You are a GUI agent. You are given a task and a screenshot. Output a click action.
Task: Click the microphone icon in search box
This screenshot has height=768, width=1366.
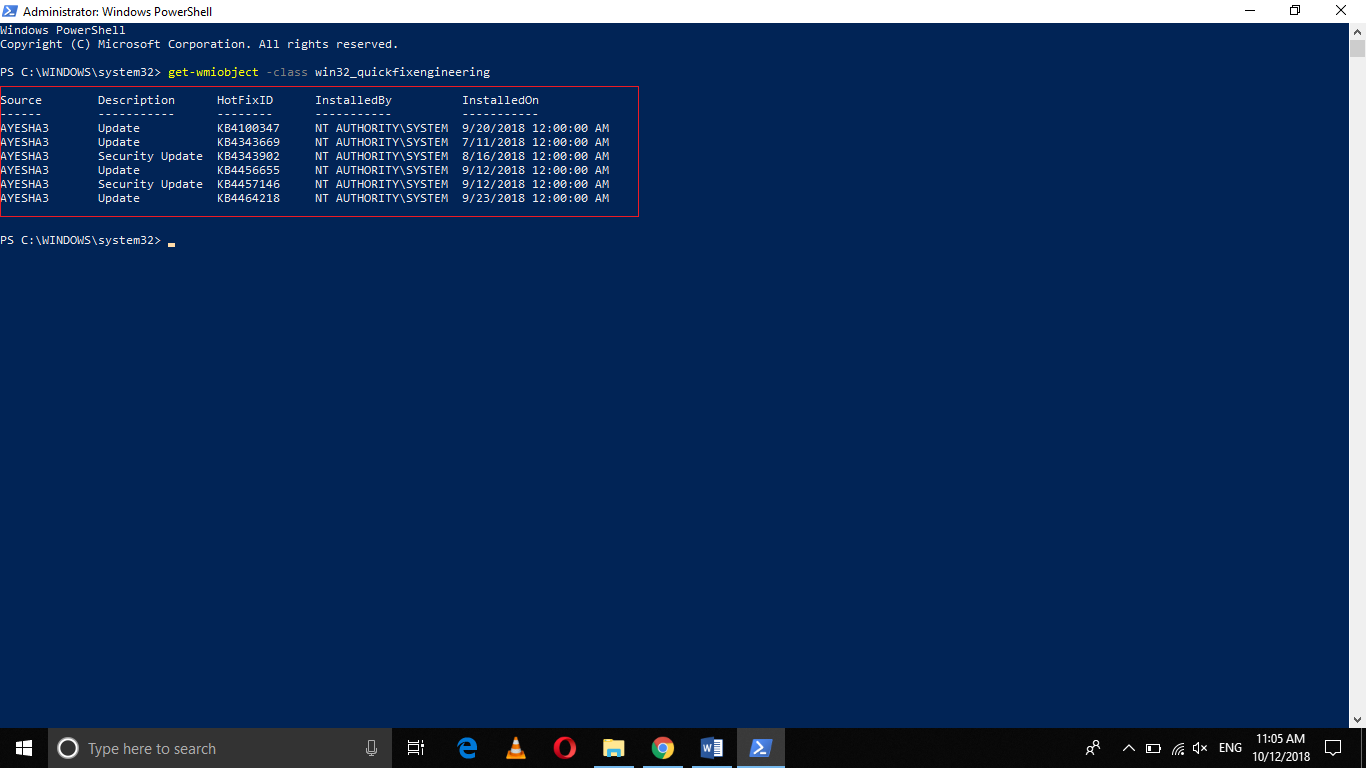[x=371, y=748]
